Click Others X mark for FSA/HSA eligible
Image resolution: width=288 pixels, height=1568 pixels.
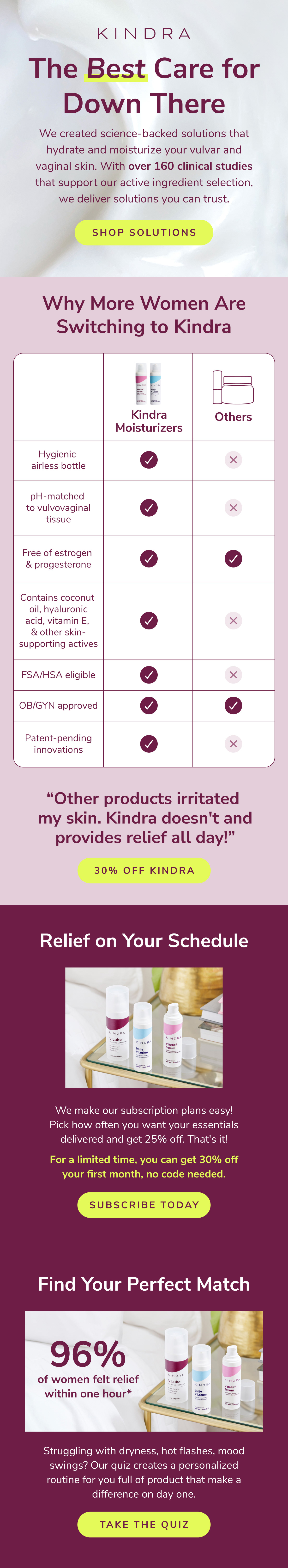233,674
